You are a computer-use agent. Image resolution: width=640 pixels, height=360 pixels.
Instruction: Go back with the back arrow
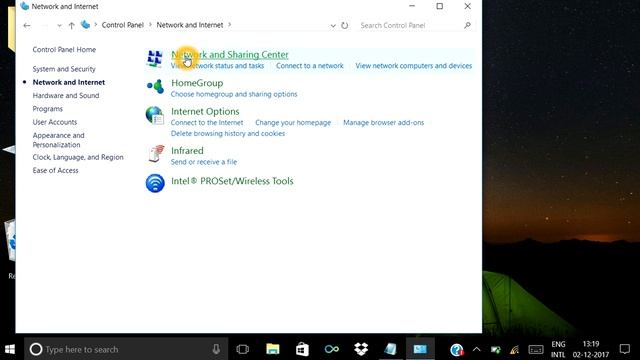click(27, 25)
